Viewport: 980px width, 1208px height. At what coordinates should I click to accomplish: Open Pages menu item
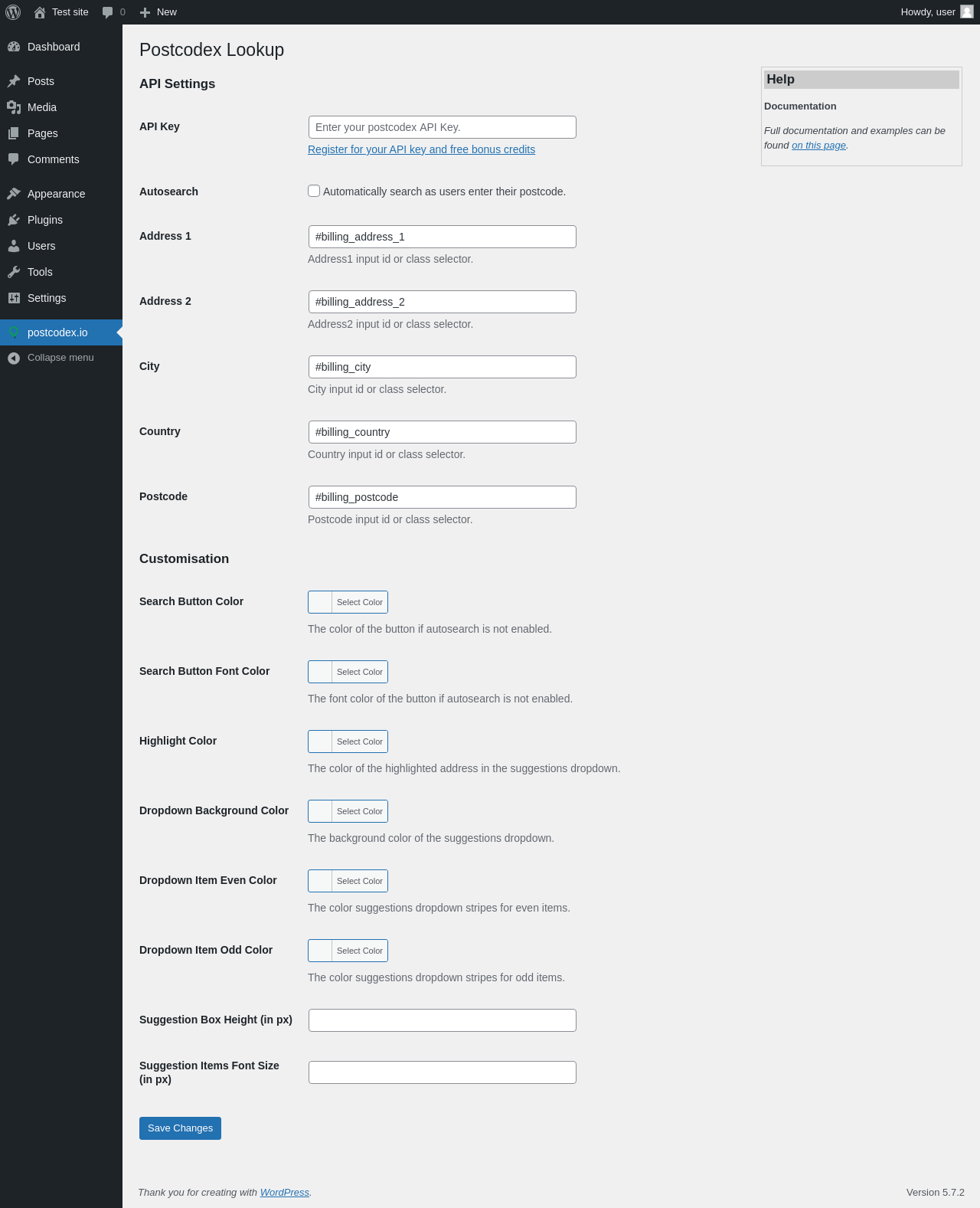pyautogui.click(x=61, y=133)
